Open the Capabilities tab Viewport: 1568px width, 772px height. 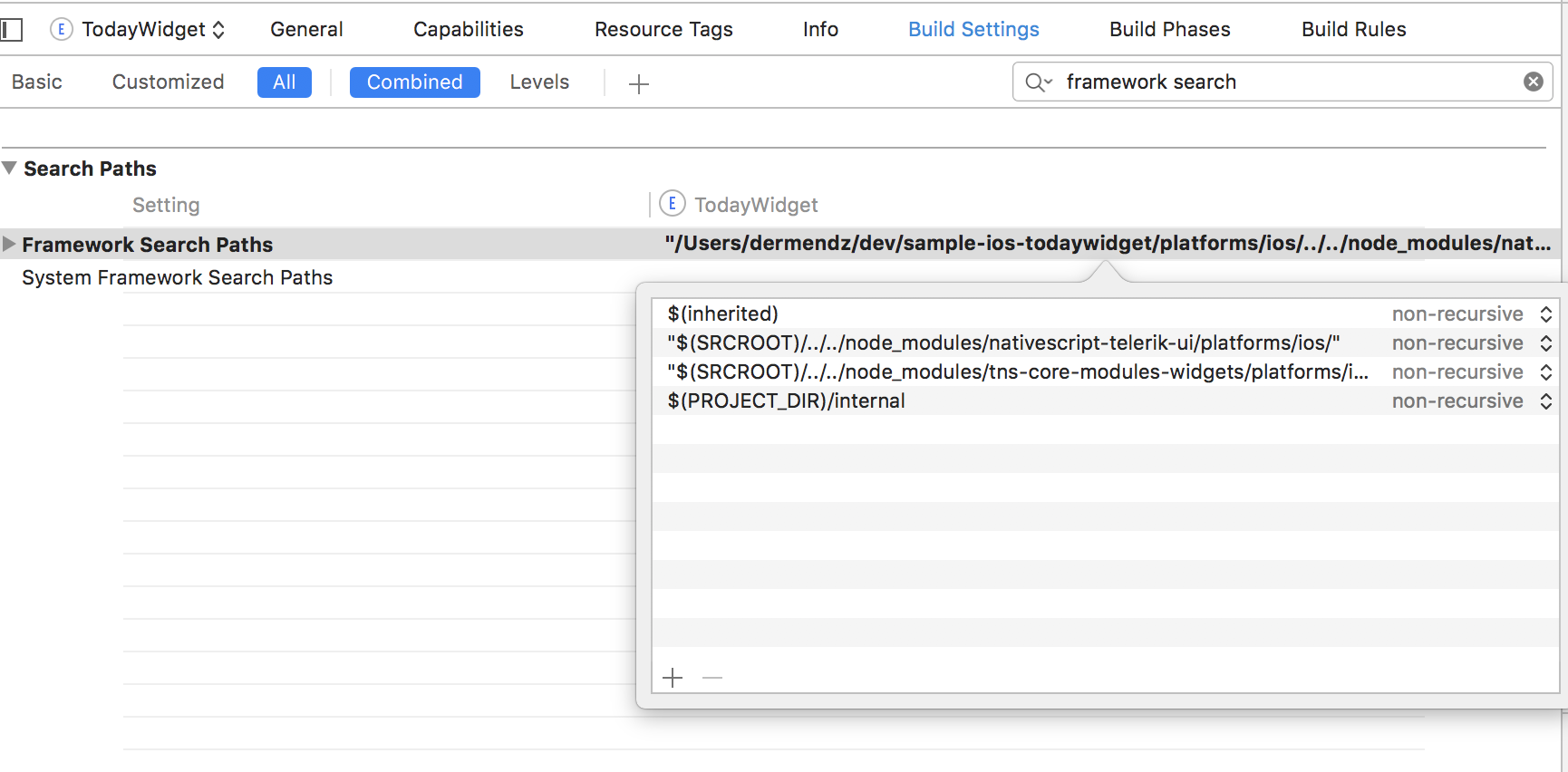click(x=468, y=30)
